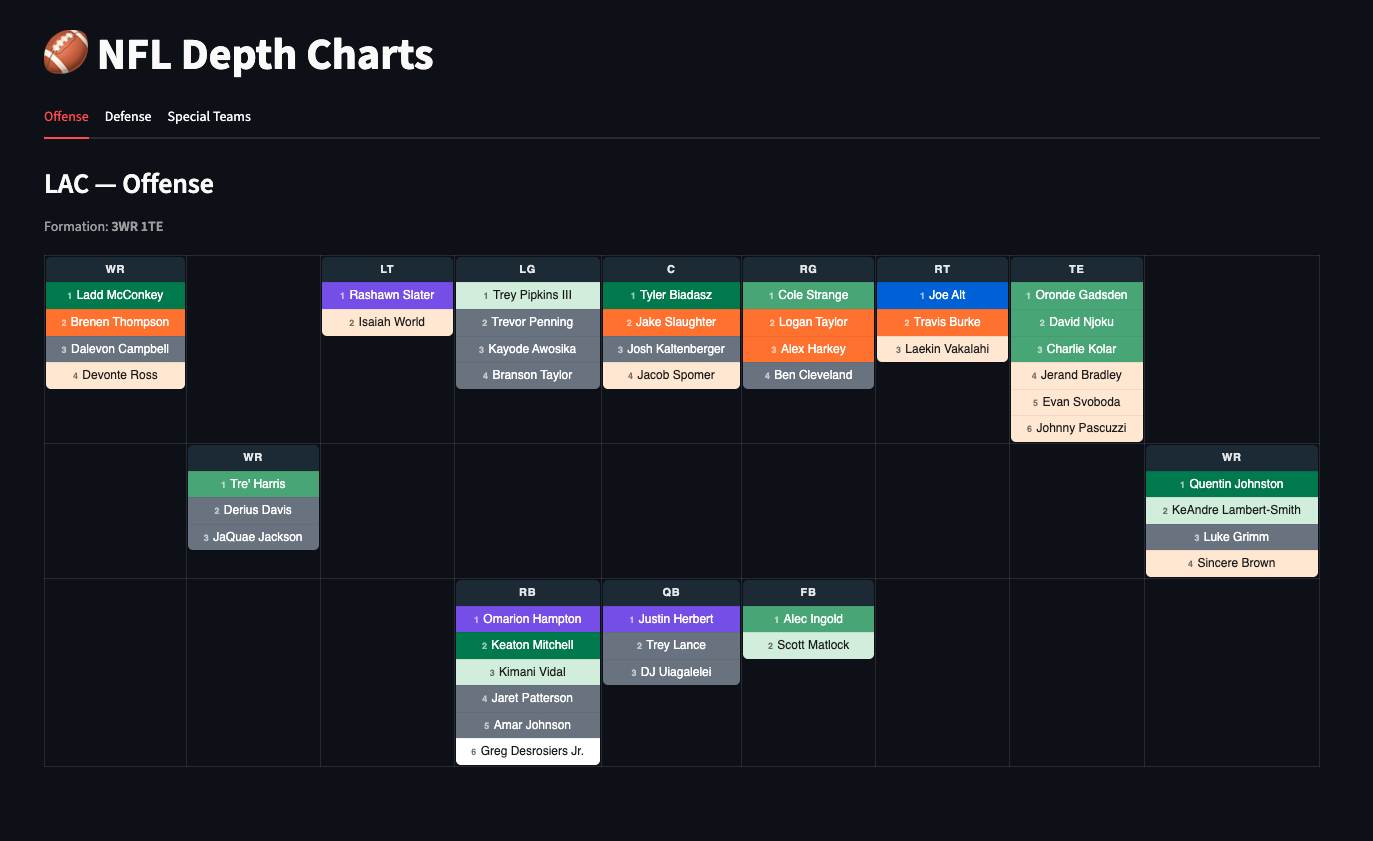Select the FB position header
Screen dimensions: 1373x841
(808, 593)
